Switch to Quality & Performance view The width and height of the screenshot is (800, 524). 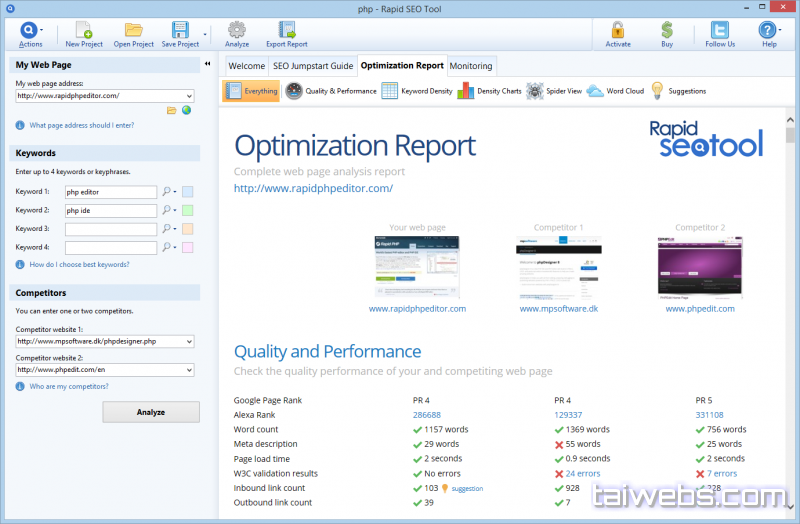point(331,91)
